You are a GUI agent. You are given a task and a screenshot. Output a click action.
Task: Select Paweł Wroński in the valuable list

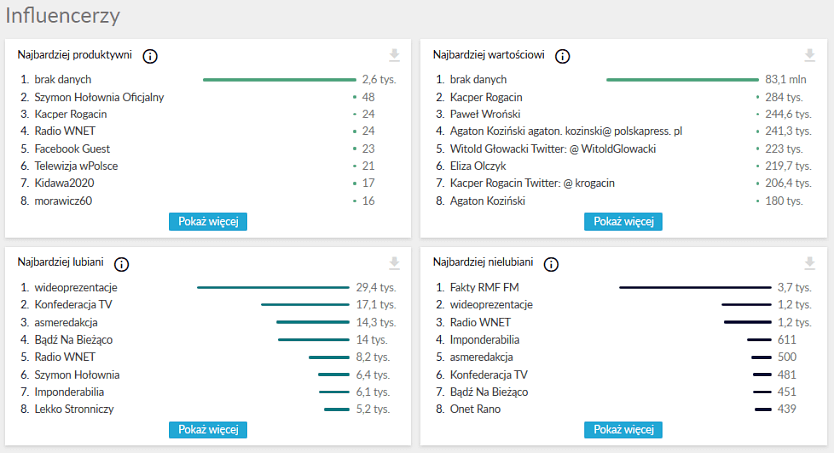(484, 114)
